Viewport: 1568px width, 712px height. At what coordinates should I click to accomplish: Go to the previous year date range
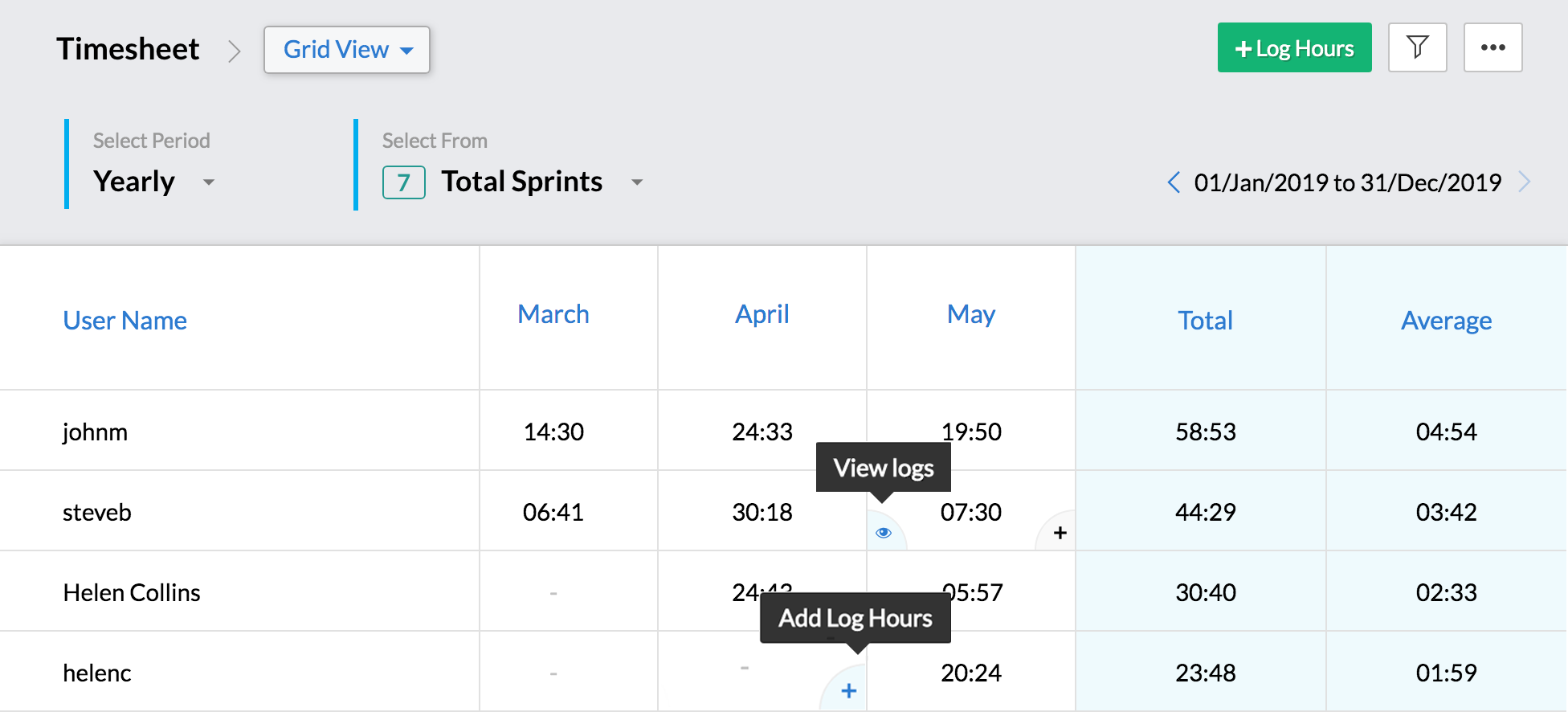tap(1174, 182)
